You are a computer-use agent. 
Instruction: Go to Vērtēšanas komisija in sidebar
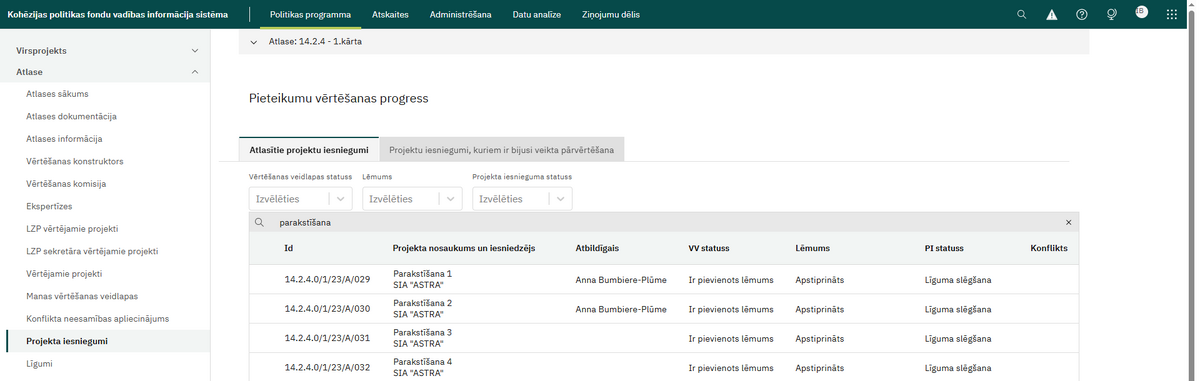(66, 184)
